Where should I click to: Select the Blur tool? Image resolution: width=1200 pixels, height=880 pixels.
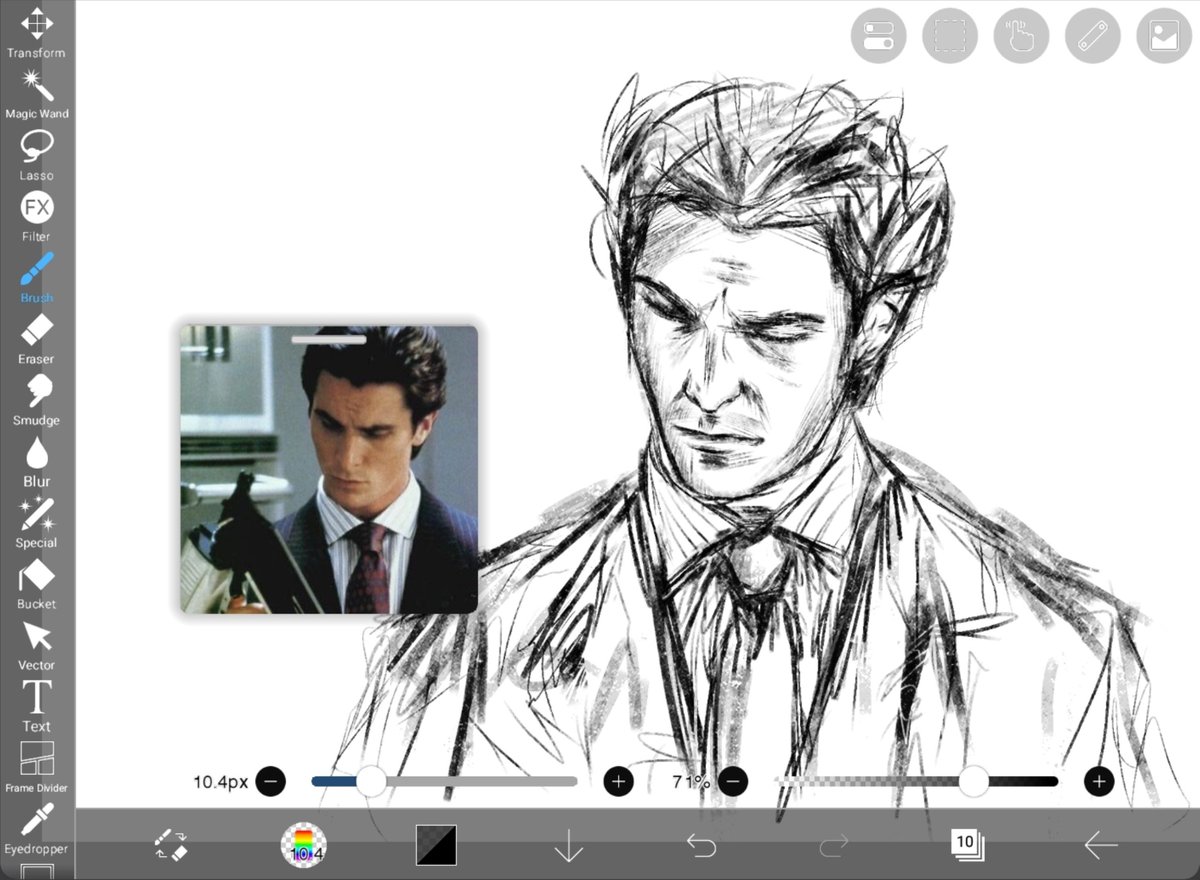tap(37, 461)
